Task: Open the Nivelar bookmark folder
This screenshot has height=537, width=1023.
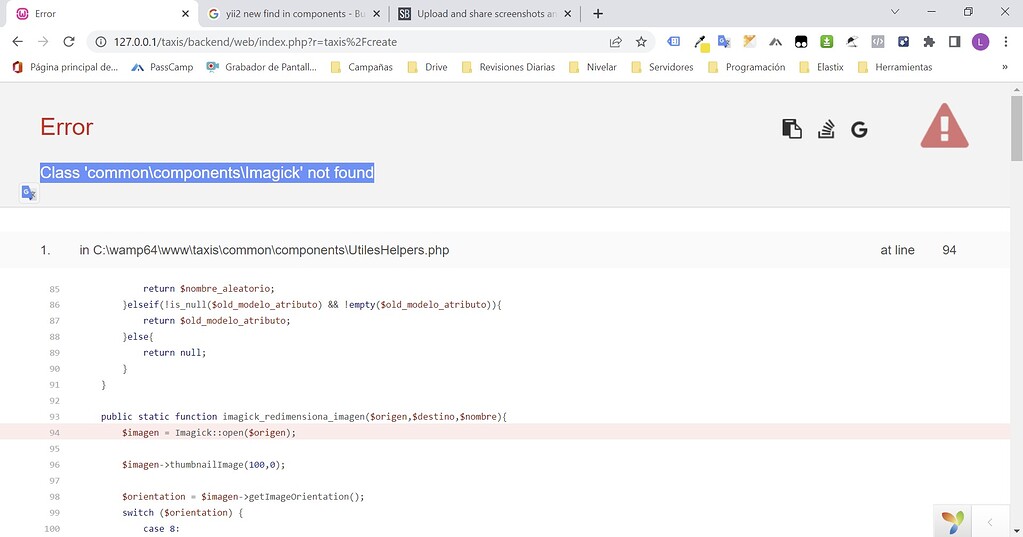Action: point(593,67)
